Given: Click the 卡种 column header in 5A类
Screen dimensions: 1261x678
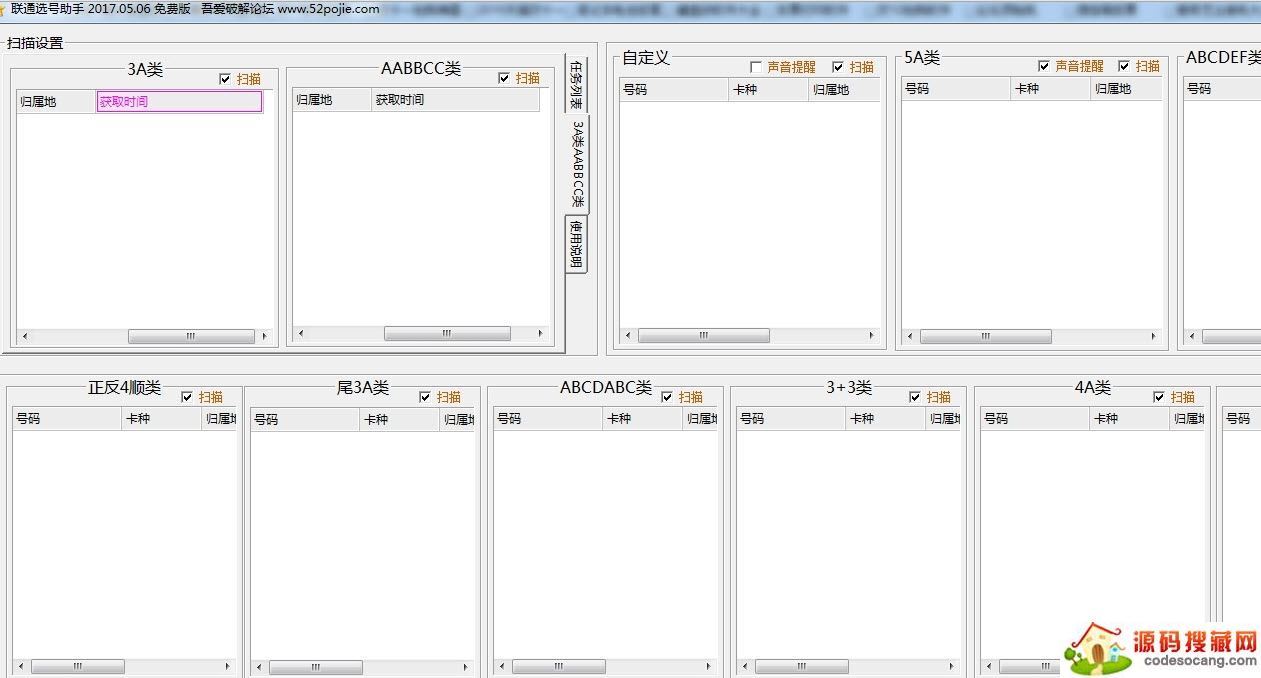Looking at the screenshot, I should 1049,89.
